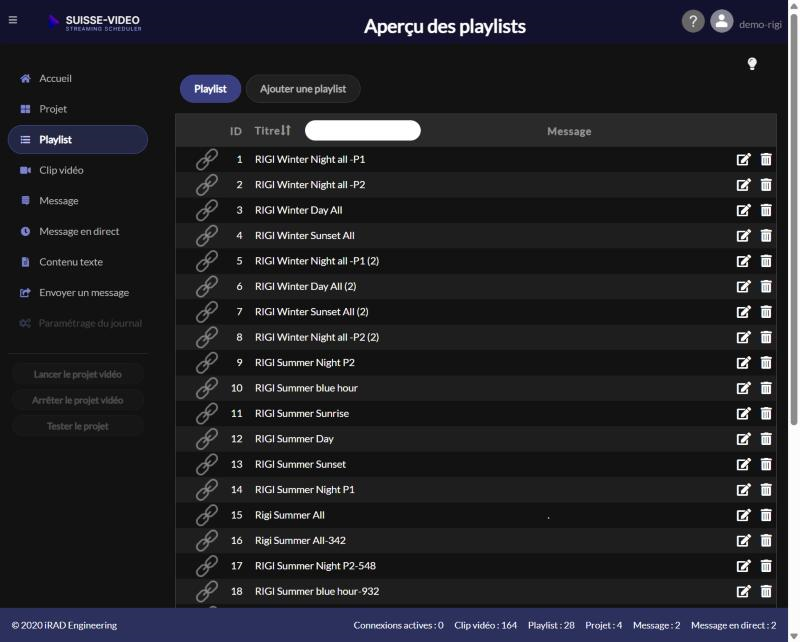Screen dimensions: 800x642
Task: Switch to Playlist tab
Action: click(x=210, y=89)
